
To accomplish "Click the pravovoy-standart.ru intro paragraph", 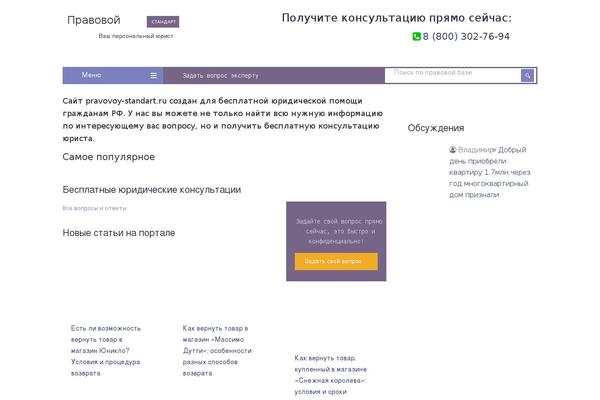I will click(223, 119).
